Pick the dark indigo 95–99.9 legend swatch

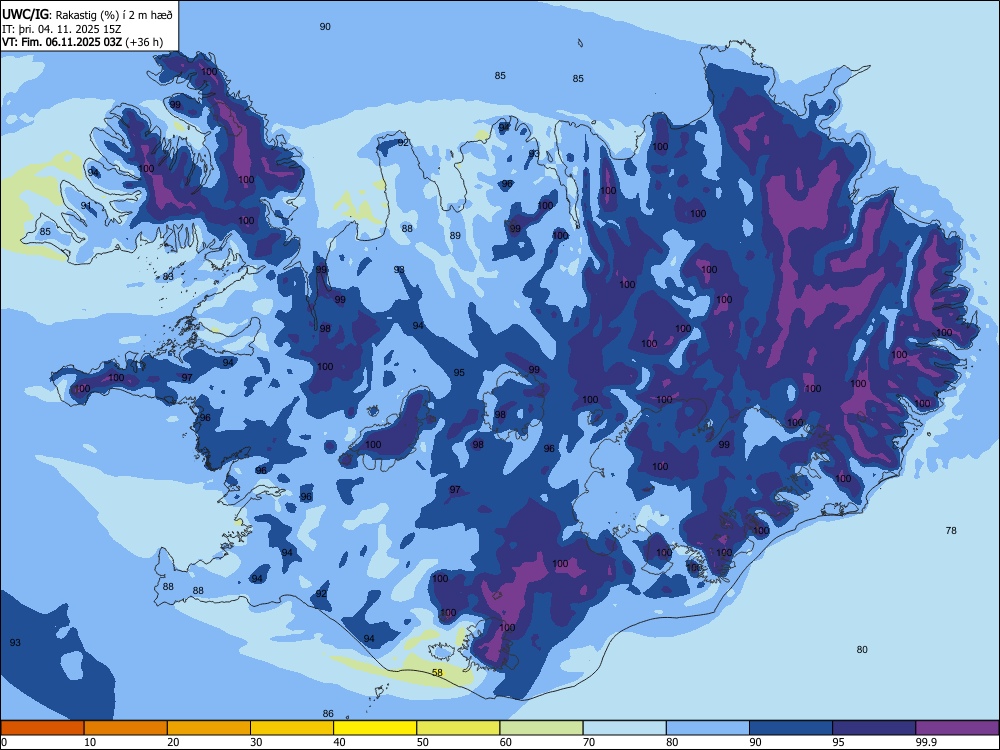874,728
